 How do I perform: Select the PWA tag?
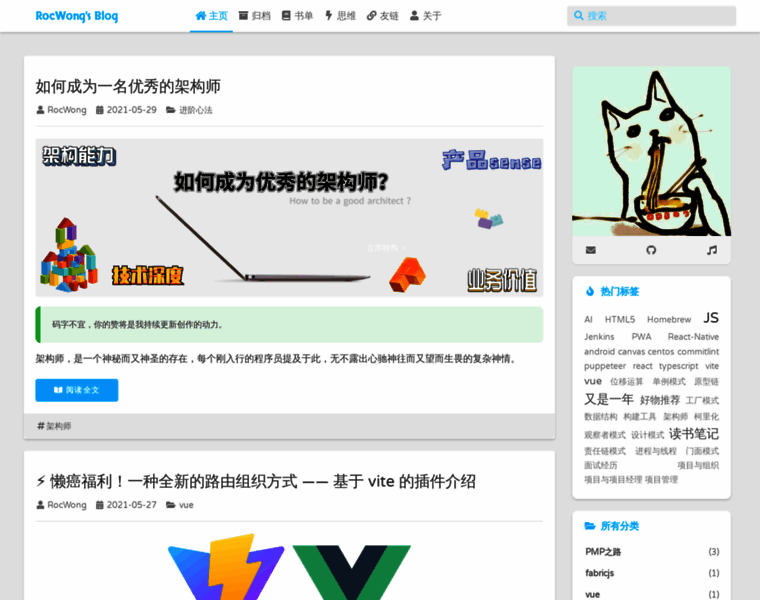(641, 337)
